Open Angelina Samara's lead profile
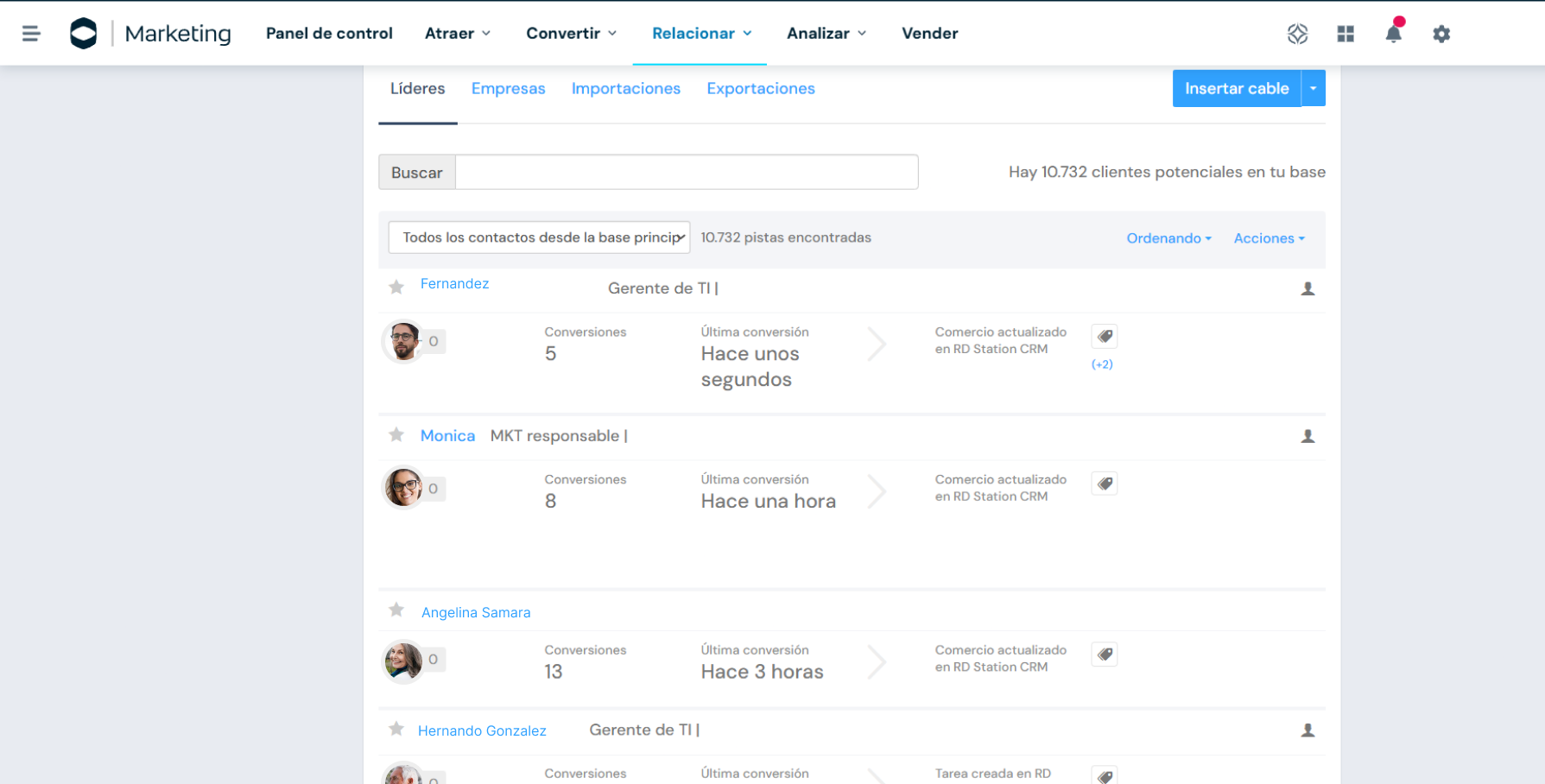Image resolution: width=1545 pixels, height=784 pixels. pos(476,612)
